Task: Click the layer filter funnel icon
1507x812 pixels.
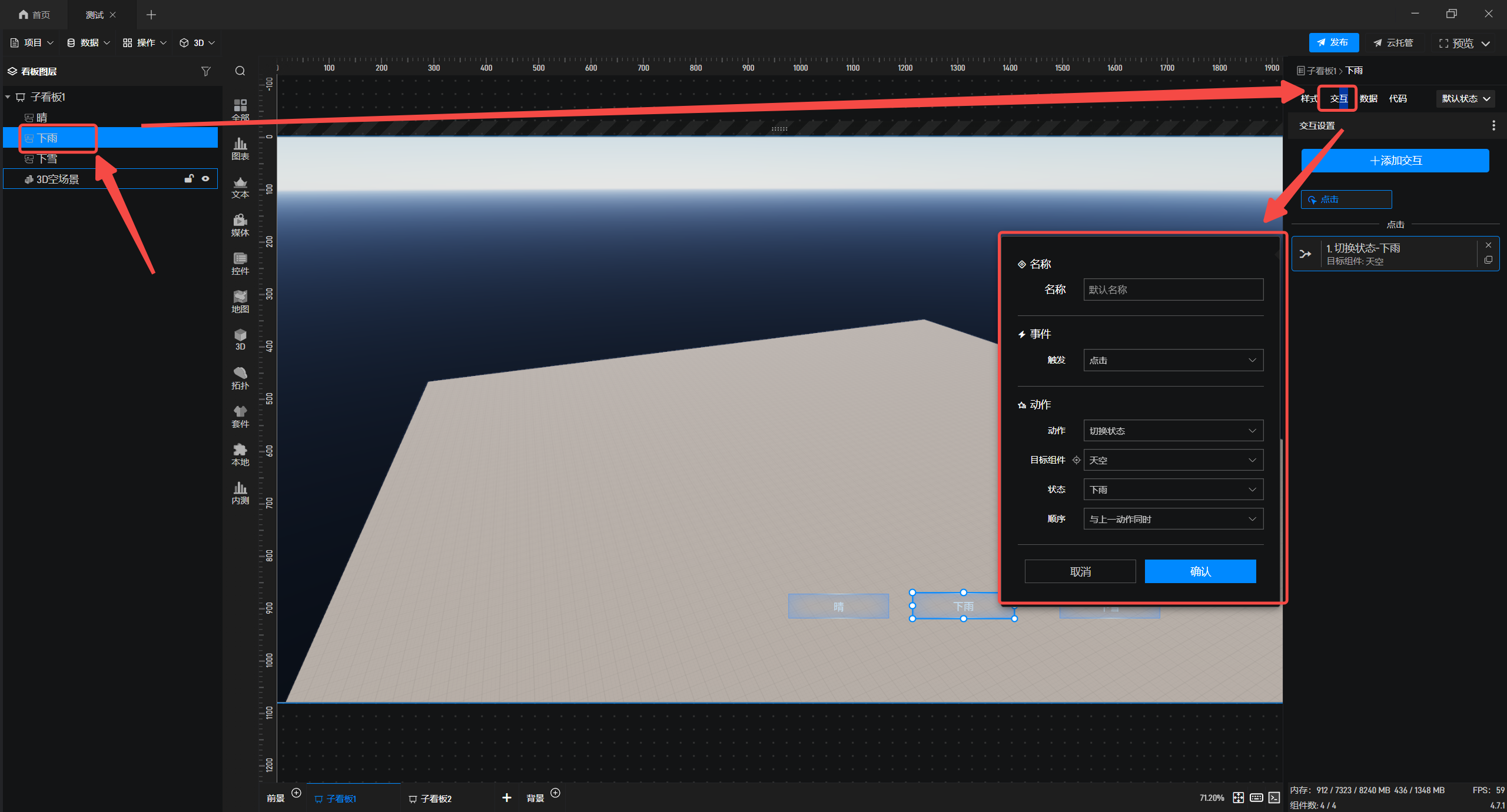Action: point(205,71)
